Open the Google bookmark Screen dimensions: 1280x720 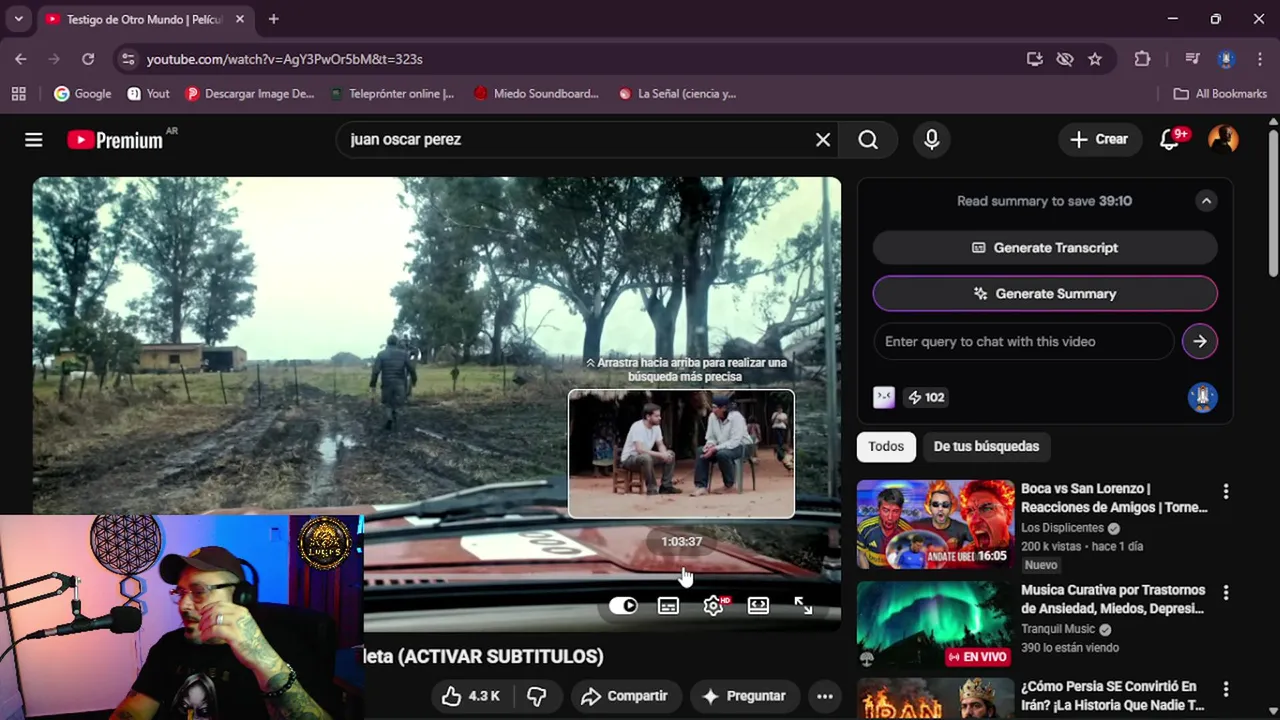[x=83, y=94]
